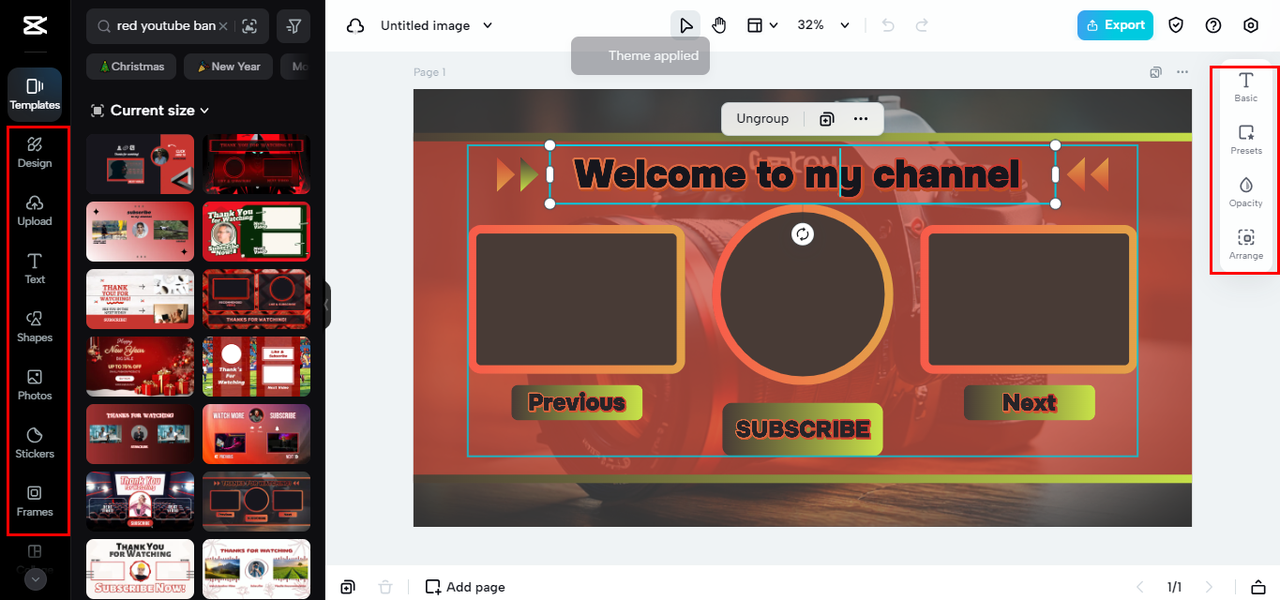Open the Photos sidebar panel
The width and height of the screenshot is (1280, 600).
[x=35, y=384]
